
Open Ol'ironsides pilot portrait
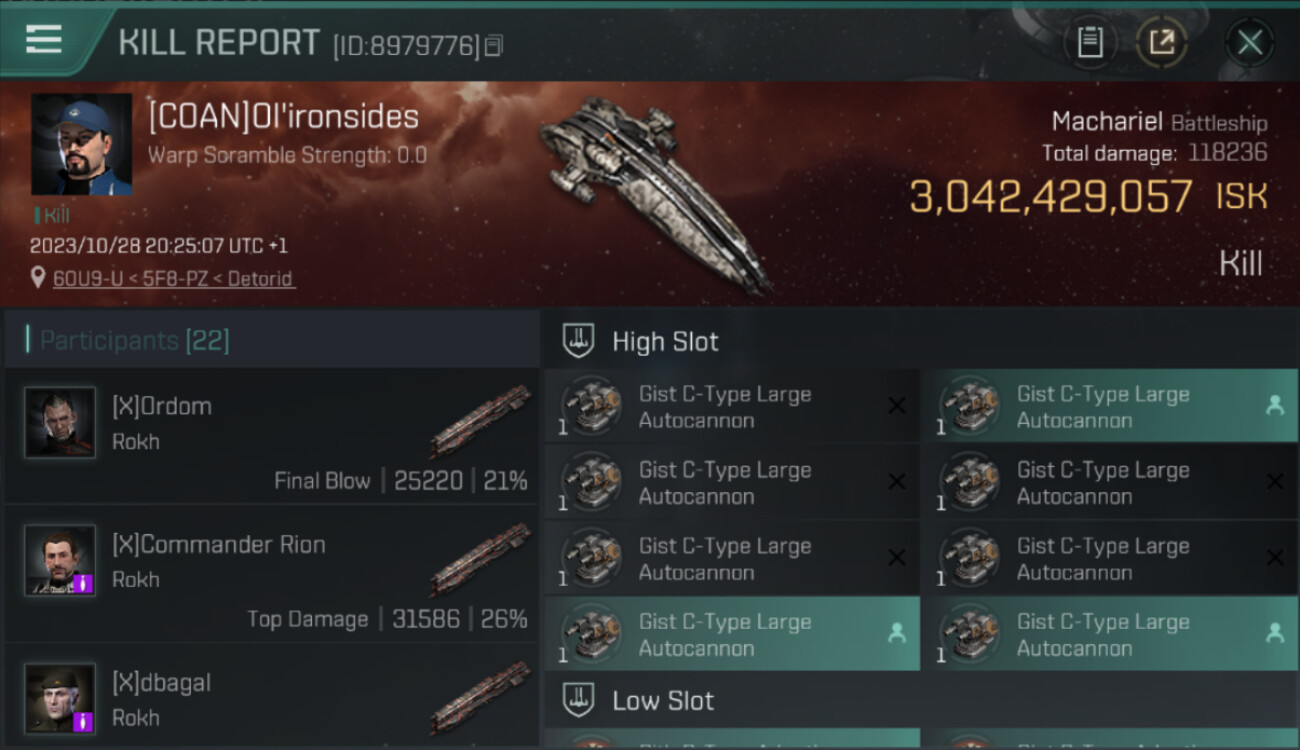81,144
